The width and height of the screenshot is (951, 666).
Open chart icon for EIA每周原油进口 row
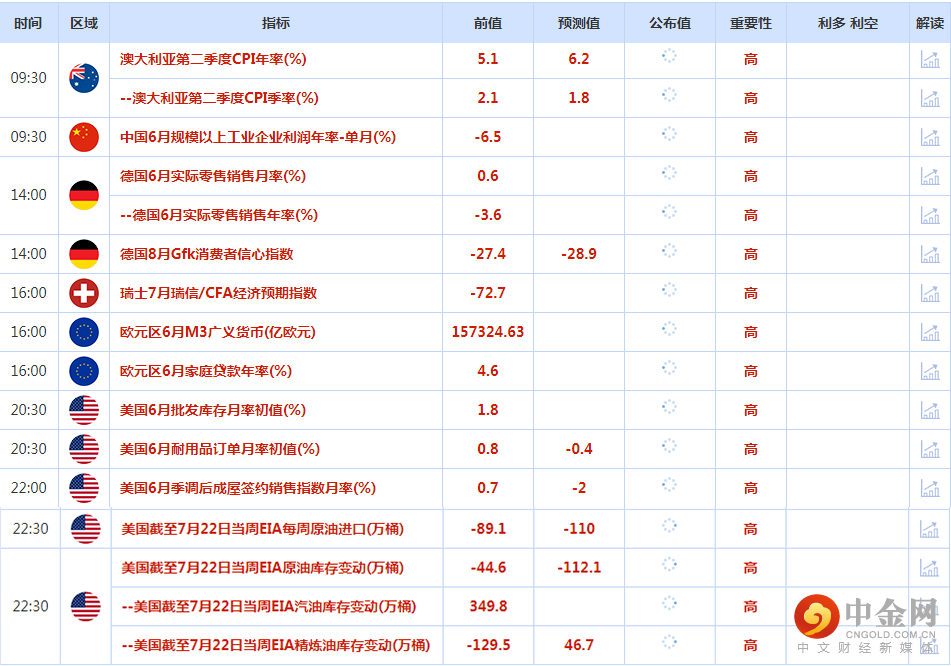click(930, 529)
